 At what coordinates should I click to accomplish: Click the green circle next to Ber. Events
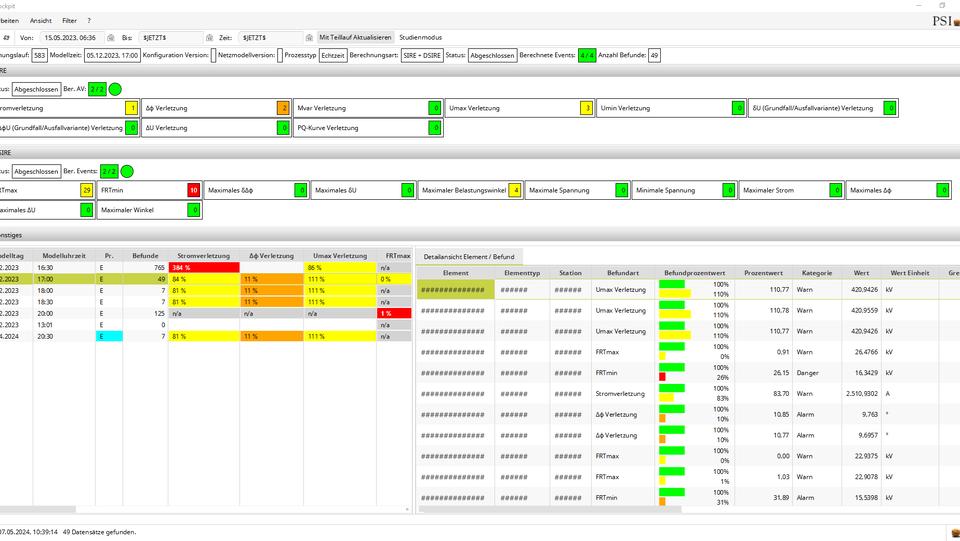point(127,171)
